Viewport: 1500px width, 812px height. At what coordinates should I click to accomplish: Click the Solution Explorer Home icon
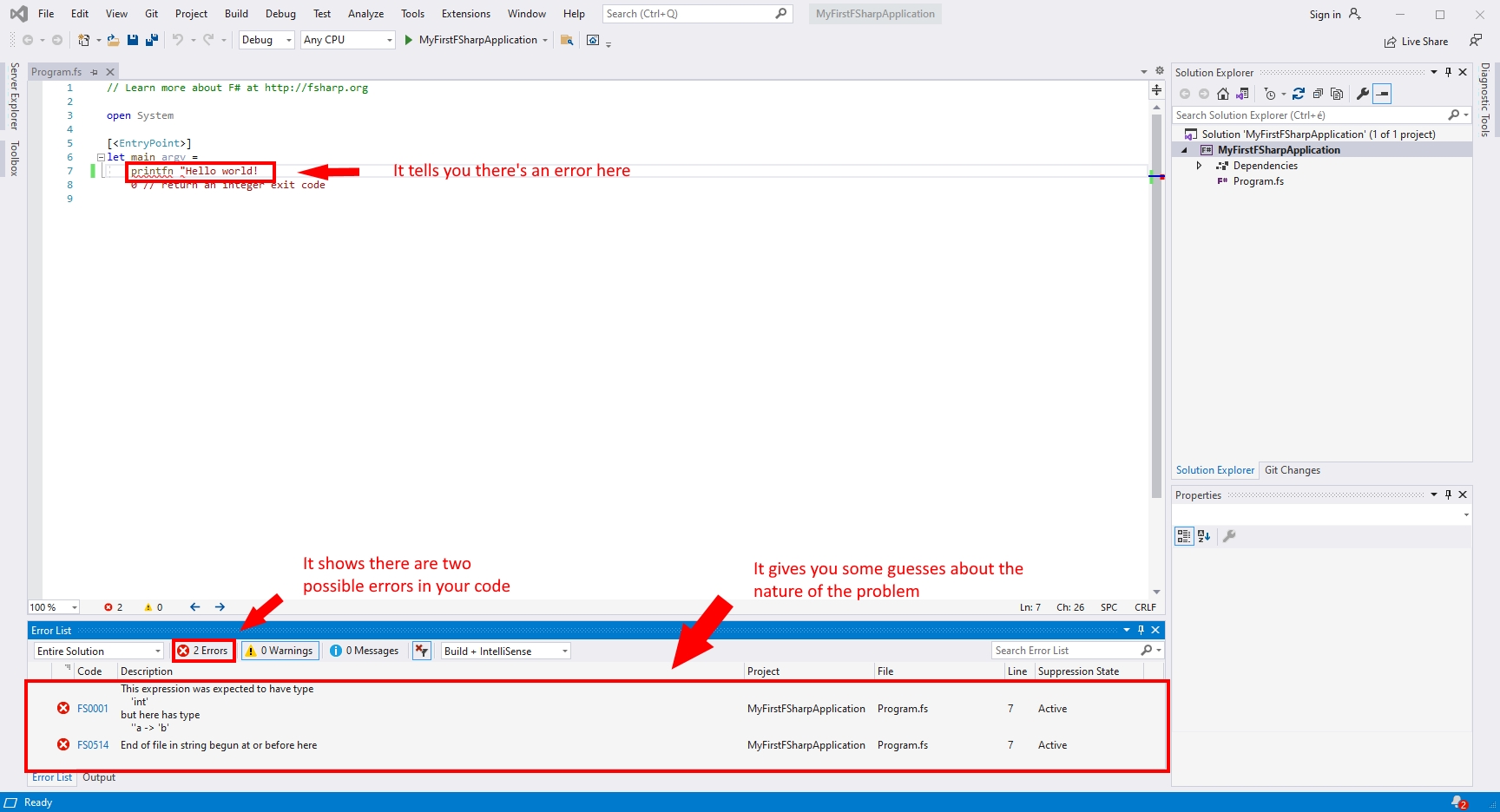[1223, 94]
